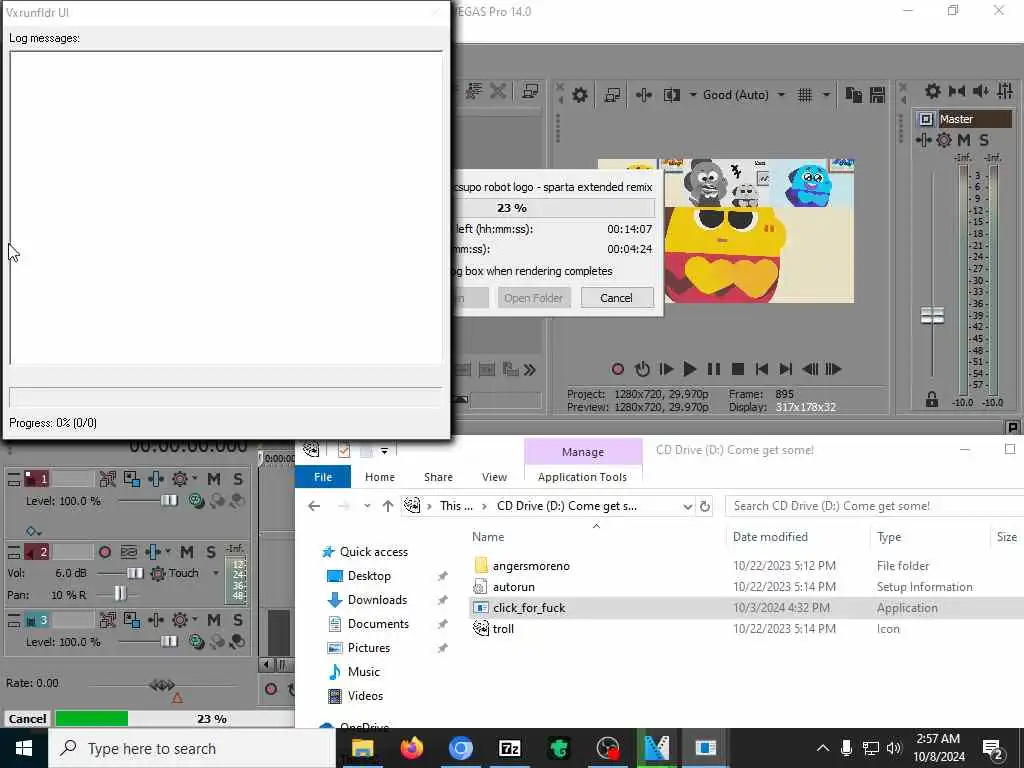The width and height of the screenshot is (1024, 768).
Task: Toggle Downmix Output in Master Bus
Action: [x=957, y=91]
